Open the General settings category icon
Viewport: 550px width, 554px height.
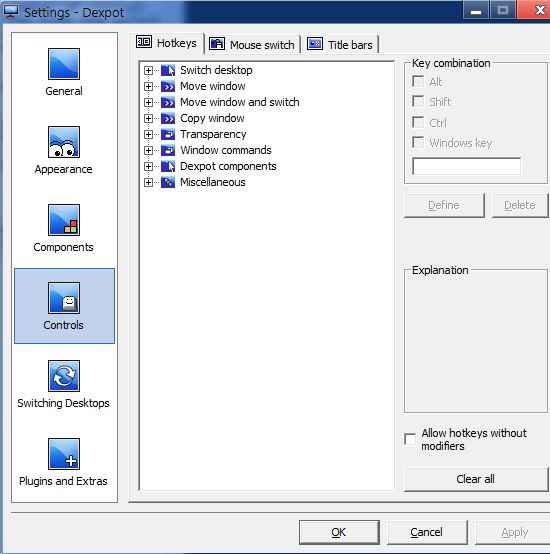tap(64, 64)
